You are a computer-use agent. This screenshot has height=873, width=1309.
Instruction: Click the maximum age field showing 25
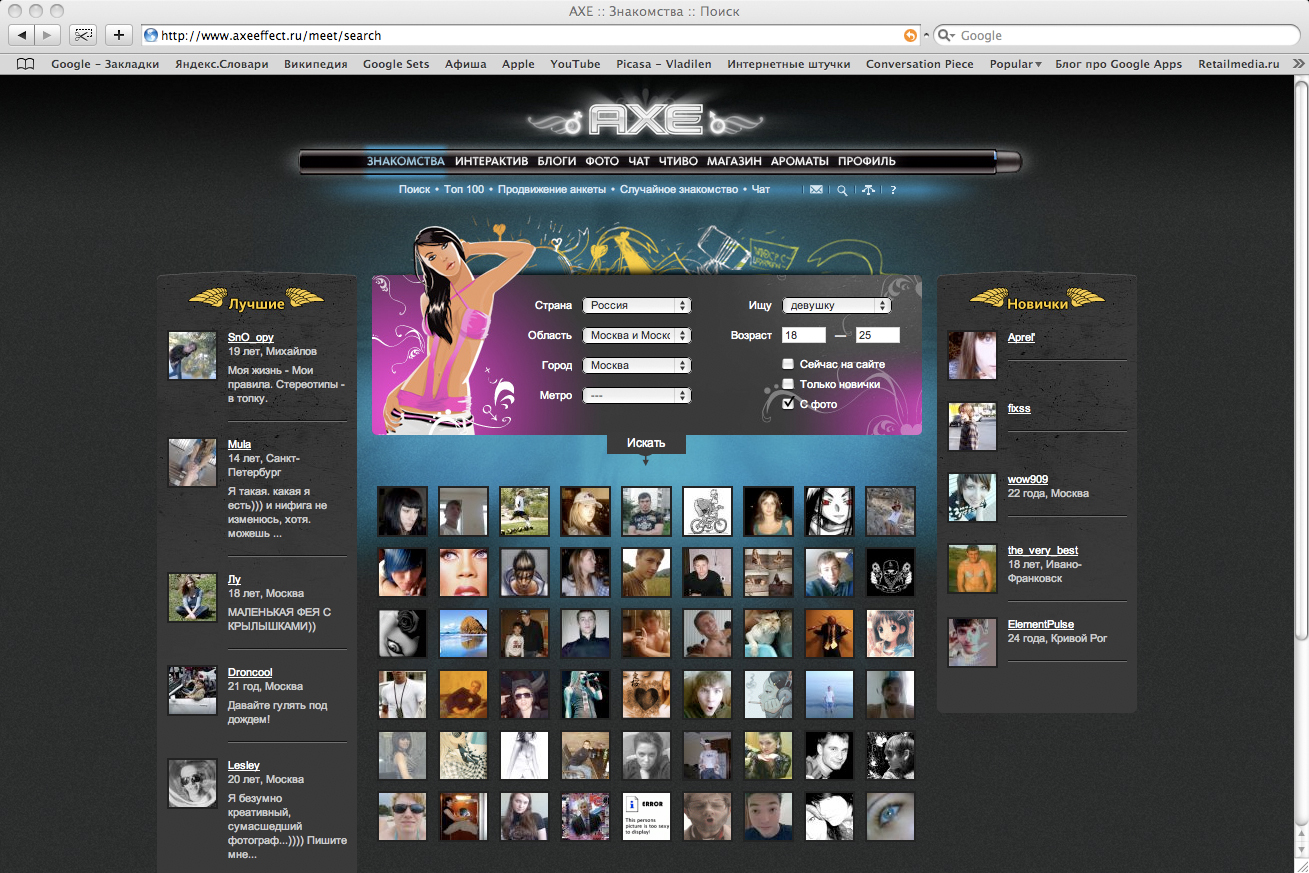tap(878, 336)
